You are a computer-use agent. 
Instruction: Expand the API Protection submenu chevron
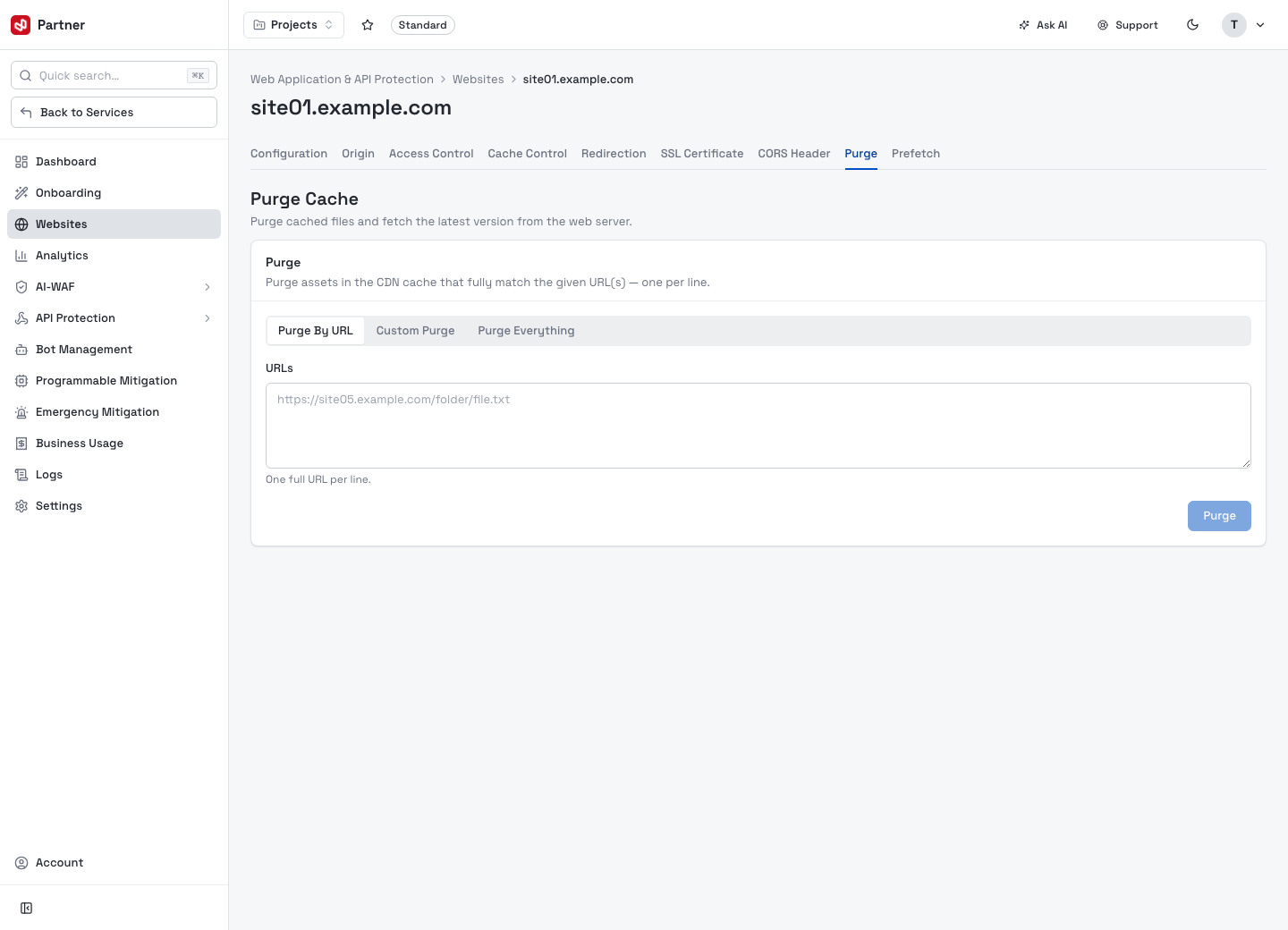coord(208,318)
